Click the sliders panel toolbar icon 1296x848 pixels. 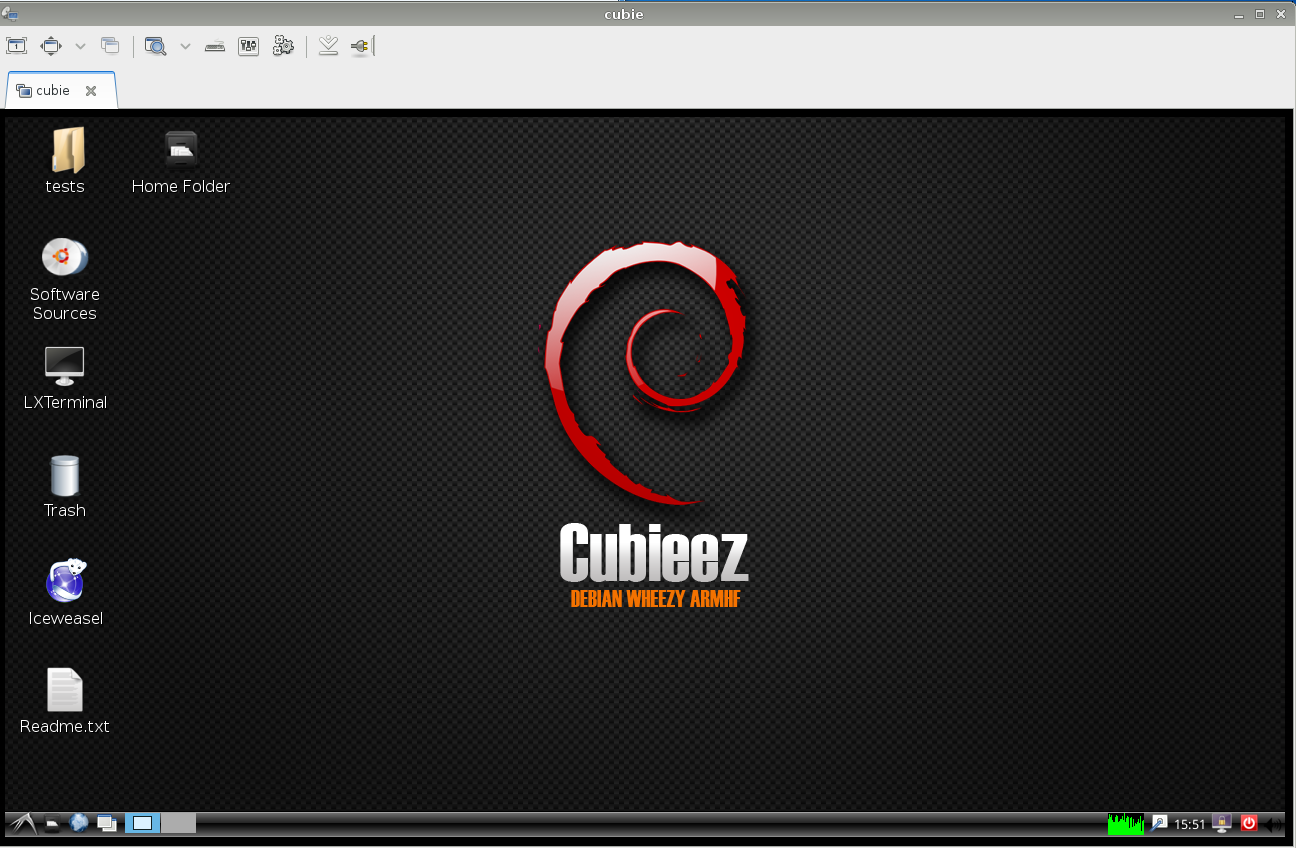click(x=249, y=46)
